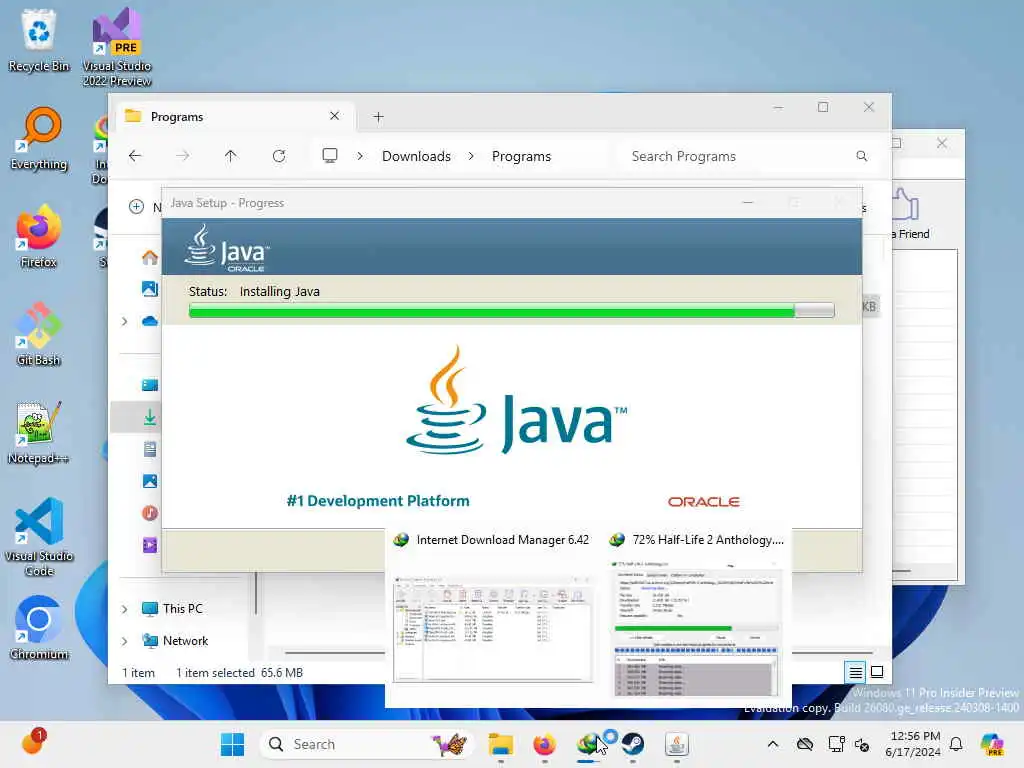Viewport: 1024px width, 768px height.
Task: Select Network in navigation pane
Action: (185, 641)
